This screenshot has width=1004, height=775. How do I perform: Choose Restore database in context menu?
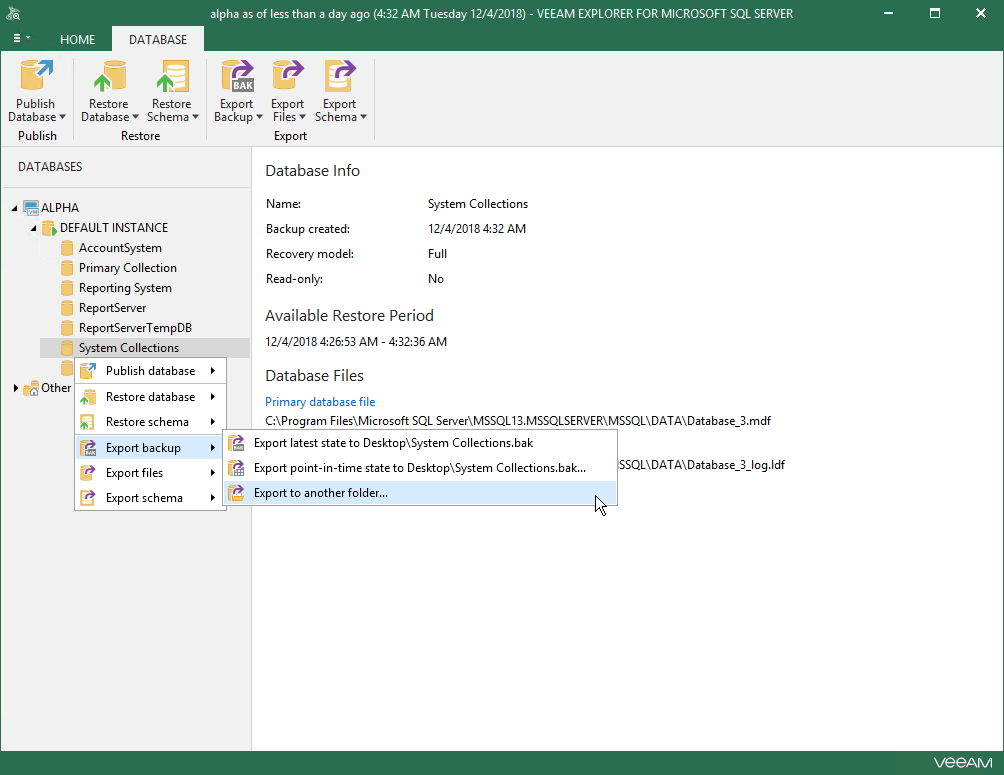(150, 397)
